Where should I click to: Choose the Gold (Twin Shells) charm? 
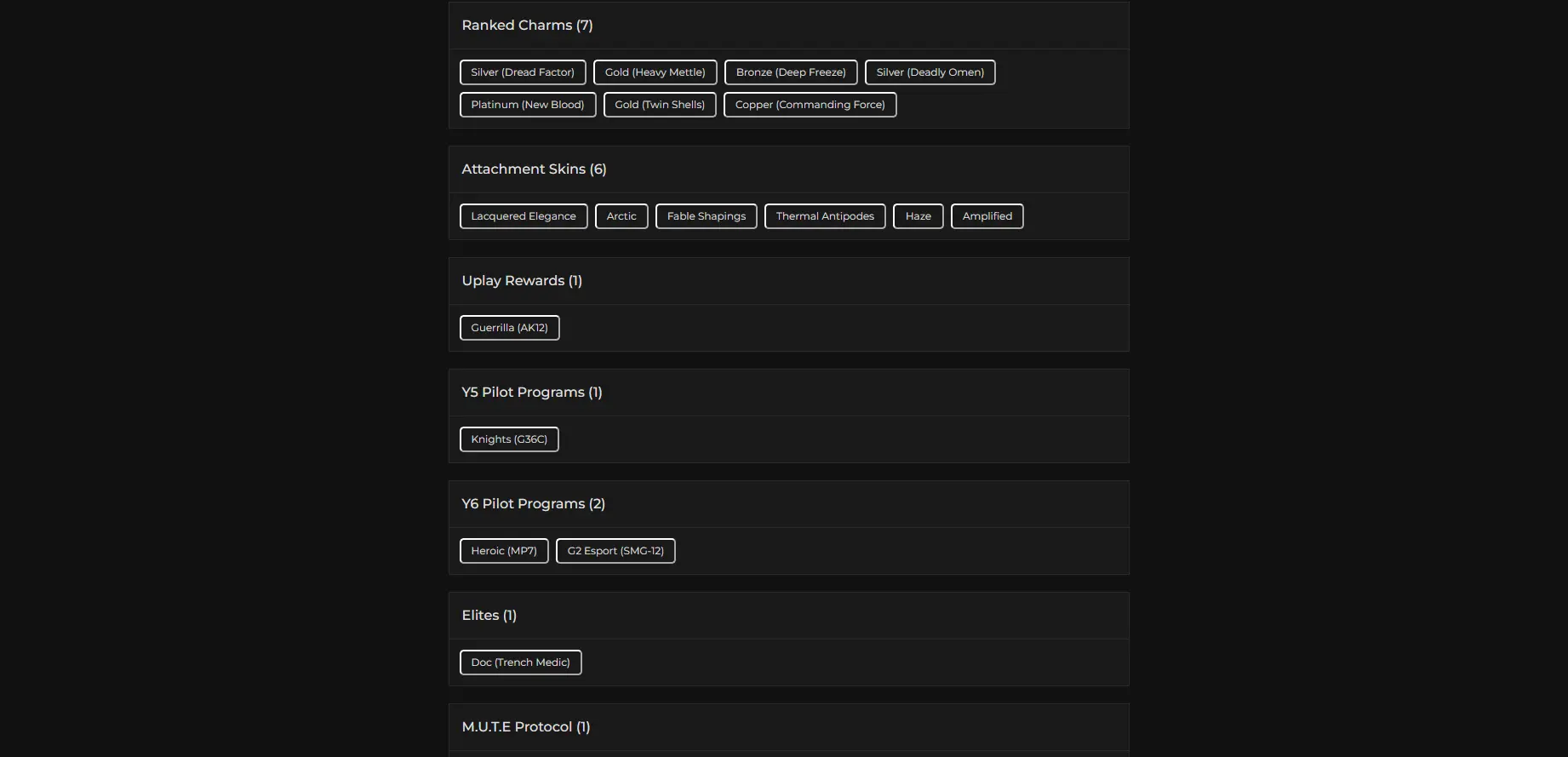[x=660, y=105]
